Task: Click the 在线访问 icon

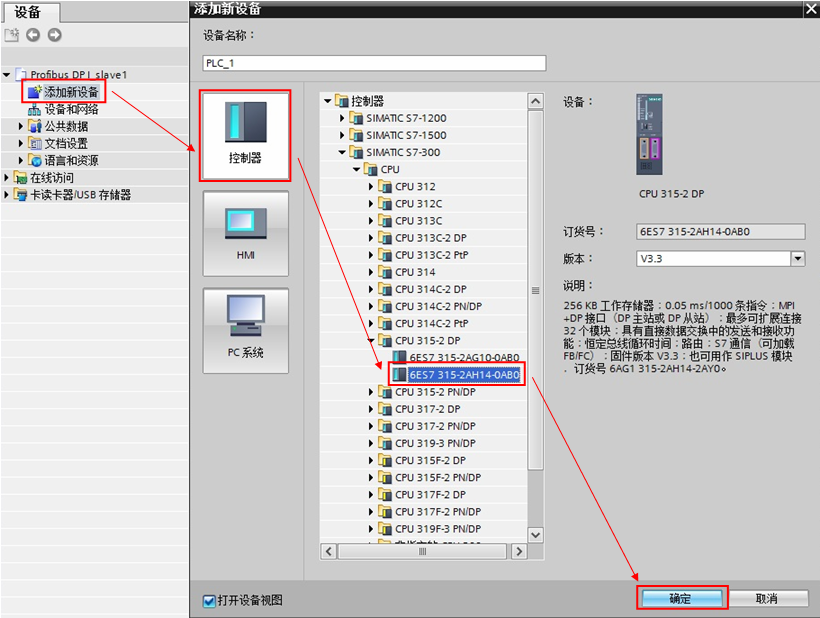Action: click(x=20, y=178)
